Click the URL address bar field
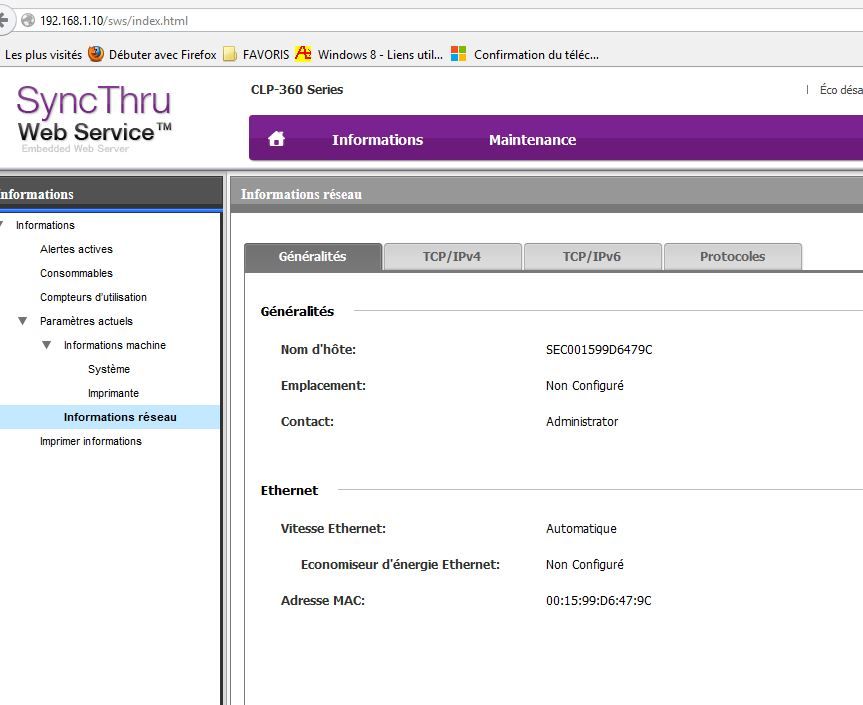 pyautogui.click(x=400, y=20)
